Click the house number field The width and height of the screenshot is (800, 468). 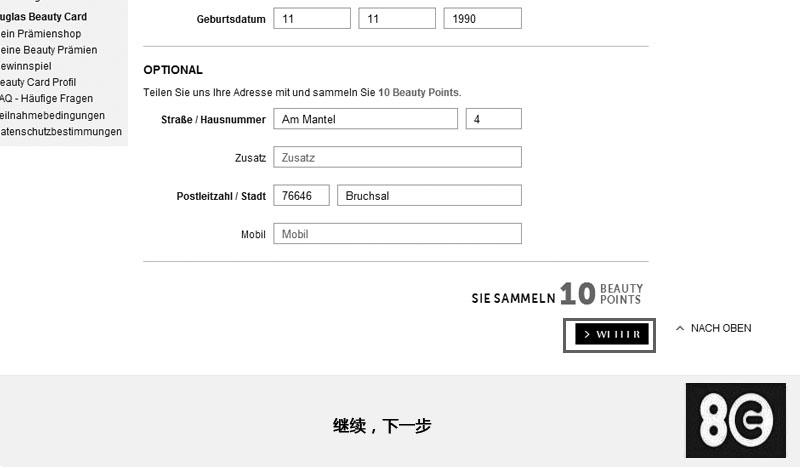pyautogui.click(x=493, y=119)
